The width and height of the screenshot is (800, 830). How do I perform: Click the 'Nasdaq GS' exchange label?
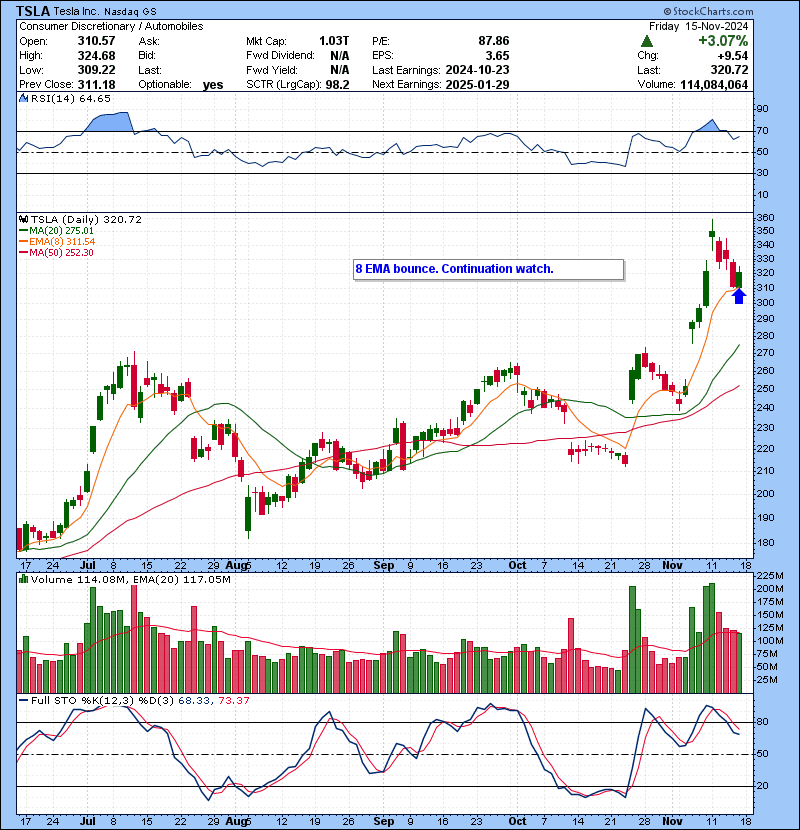pyautogui.click(x=130, y=11)
